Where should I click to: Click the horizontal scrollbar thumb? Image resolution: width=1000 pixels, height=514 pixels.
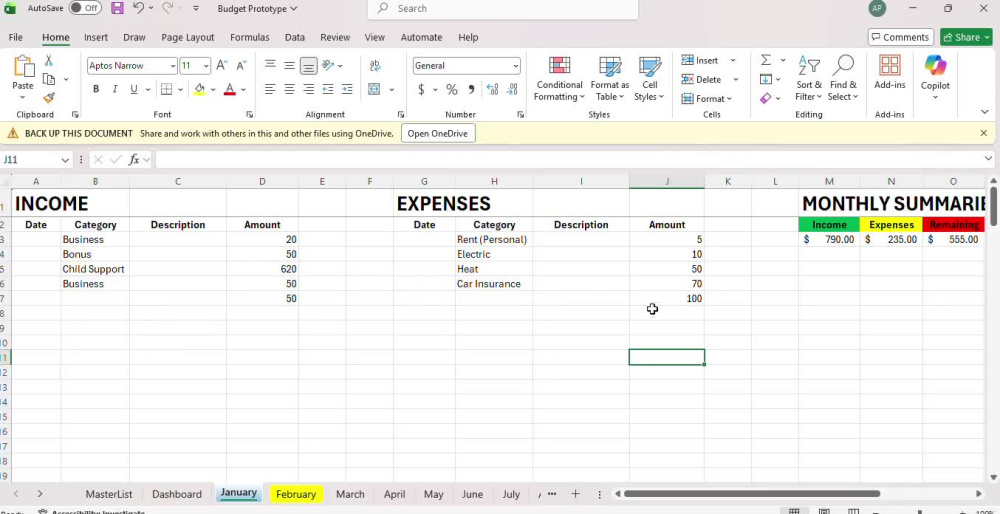(x=752, y=494)
